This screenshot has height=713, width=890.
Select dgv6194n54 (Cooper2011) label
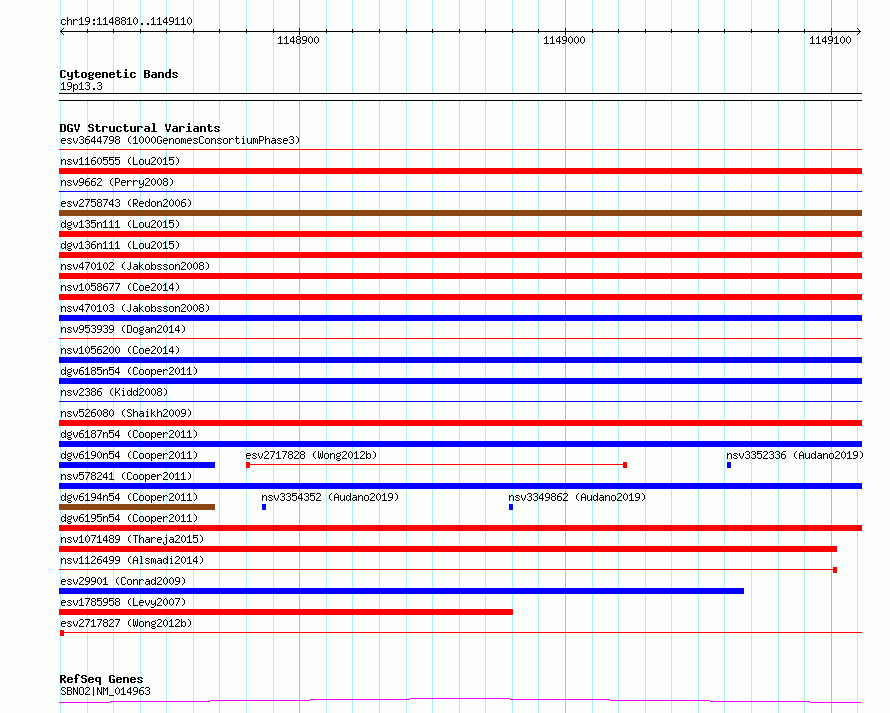pyautogui.click(x=129, y=497)
